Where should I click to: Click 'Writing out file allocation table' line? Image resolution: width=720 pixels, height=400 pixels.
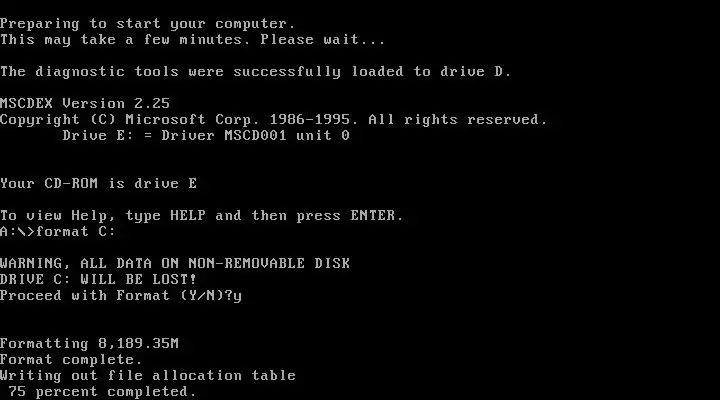[148, 375]
